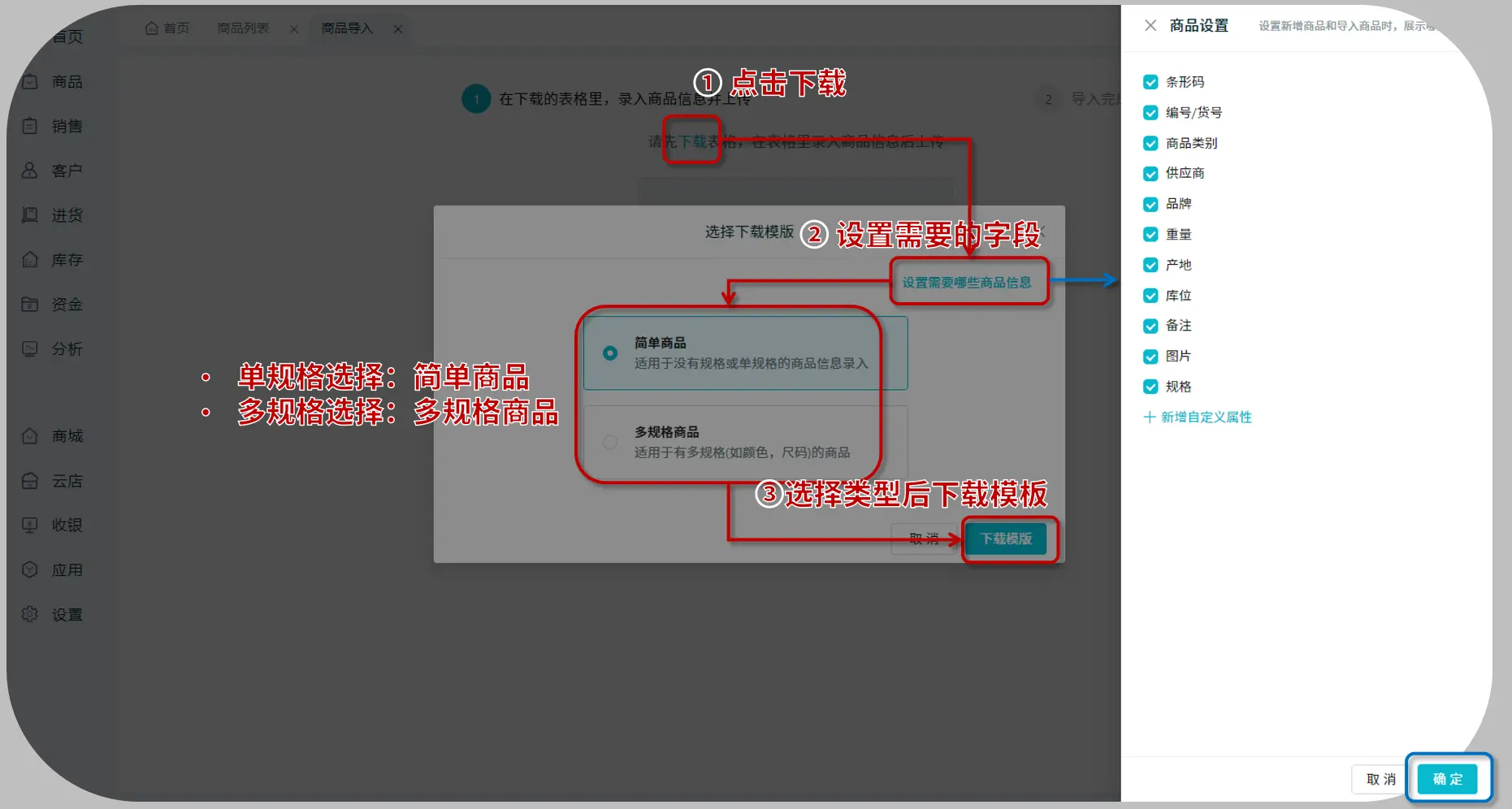Close the 商品导入 tab
The height and width of the screenshot is (809, 1512).
(x=398, y=29)
